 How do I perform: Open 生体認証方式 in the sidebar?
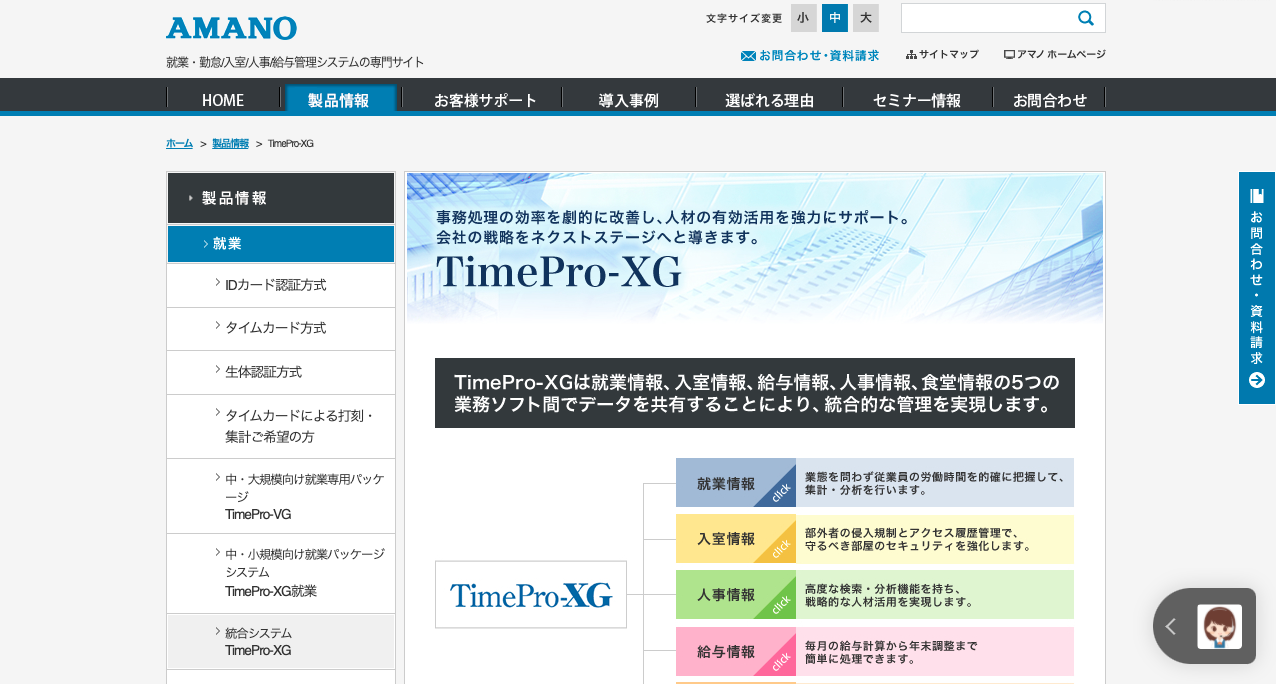coord(281,372)
